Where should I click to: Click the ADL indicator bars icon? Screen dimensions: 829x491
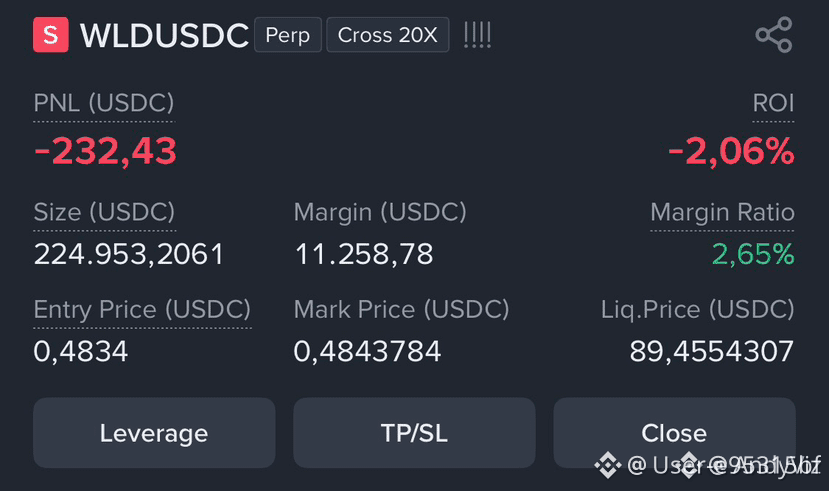[x=477, y=35]
